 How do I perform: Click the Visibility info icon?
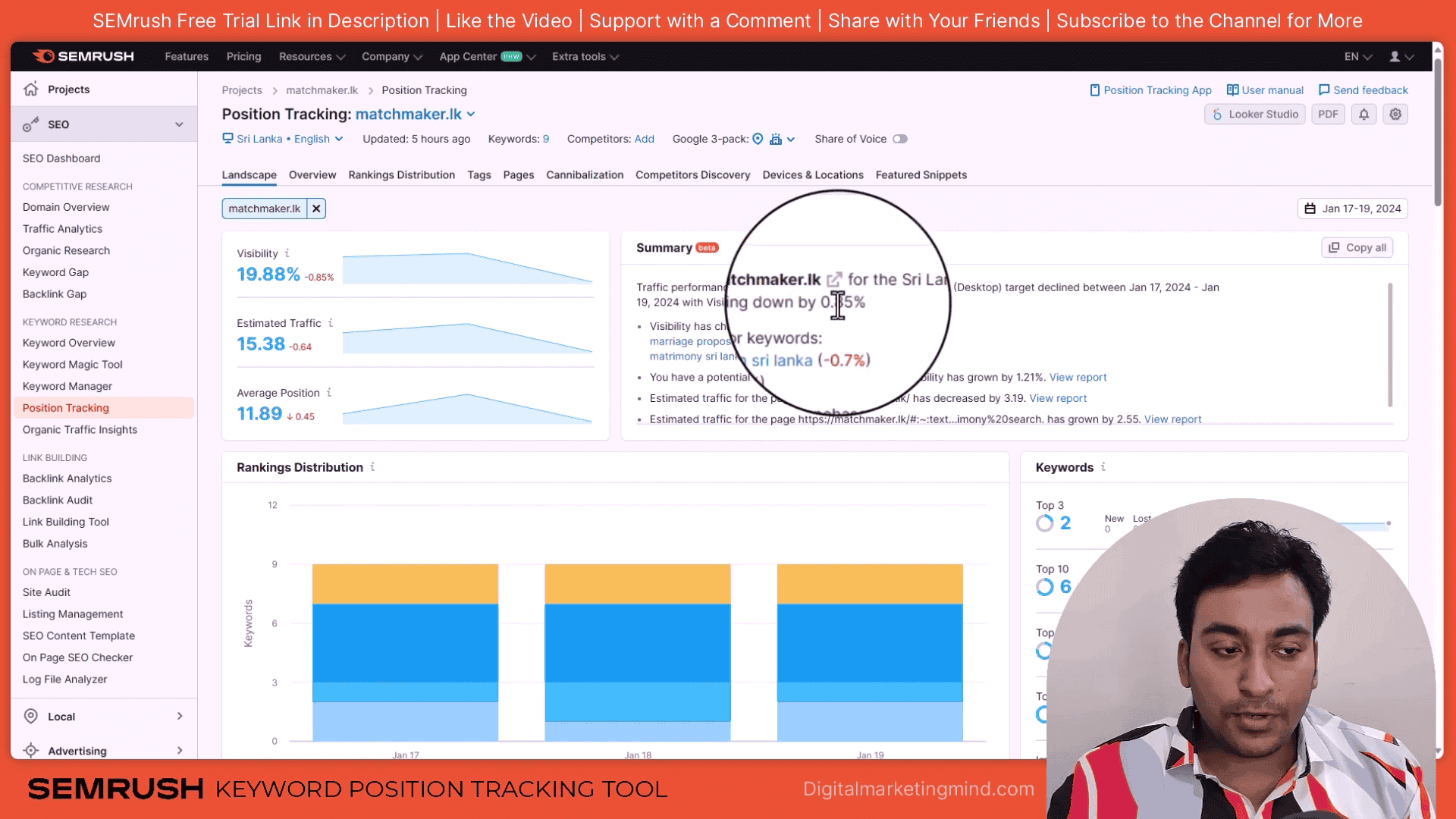287,253
